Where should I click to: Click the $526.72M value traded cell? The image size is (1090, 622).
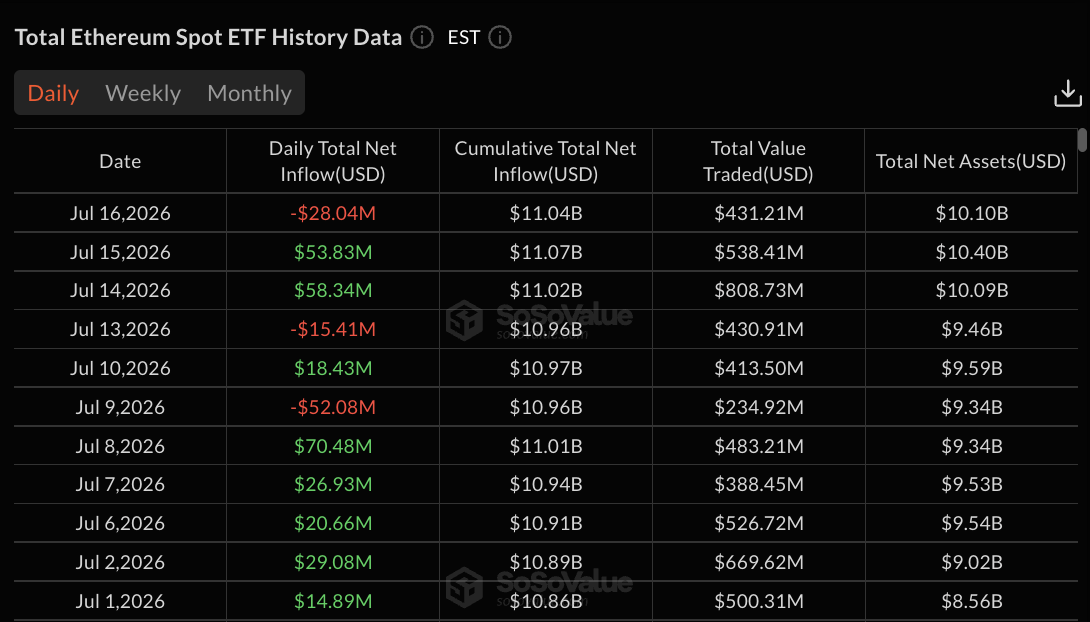(758, 523)
